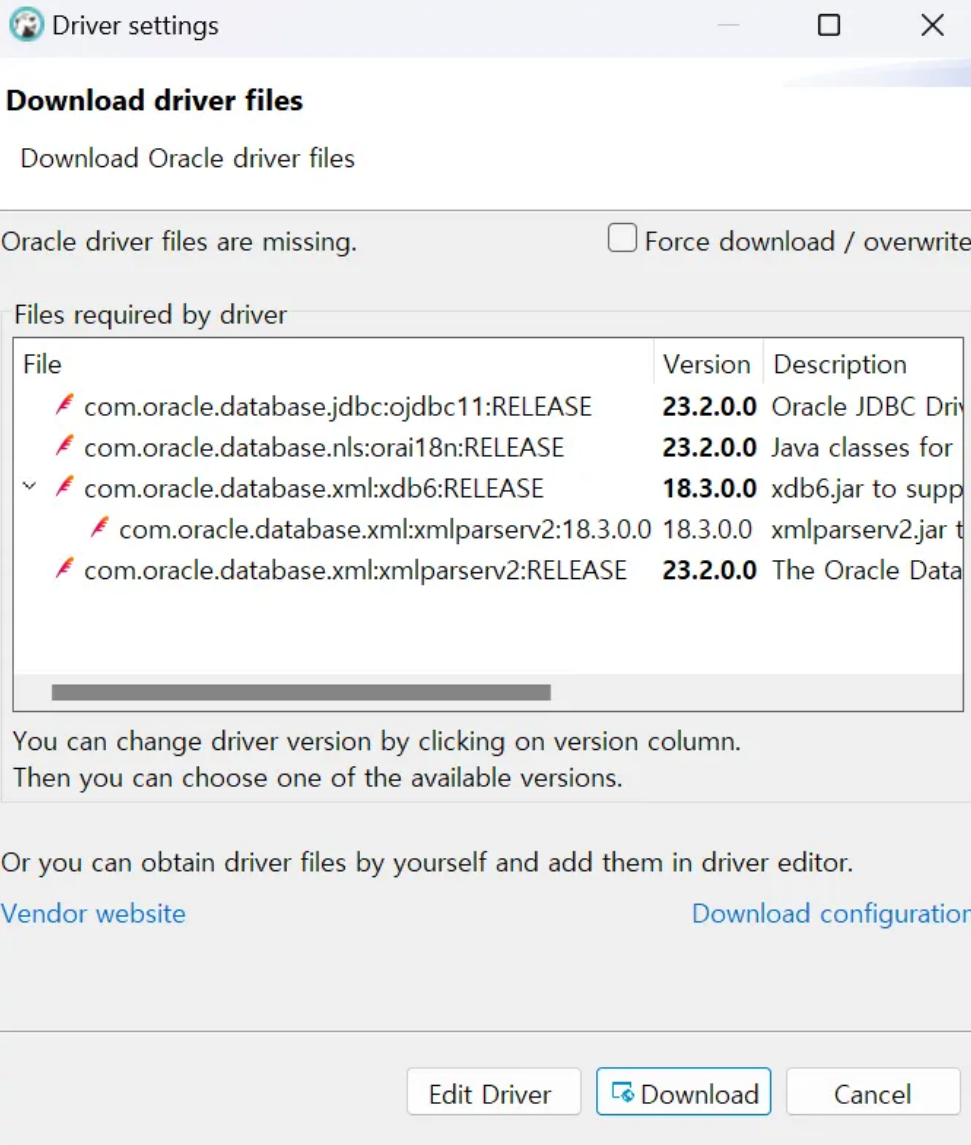Click version 23.2.0.0 of xmlparserv2:RELEASE
Screen dimensions: 971x1145
[x=709, y=570]
